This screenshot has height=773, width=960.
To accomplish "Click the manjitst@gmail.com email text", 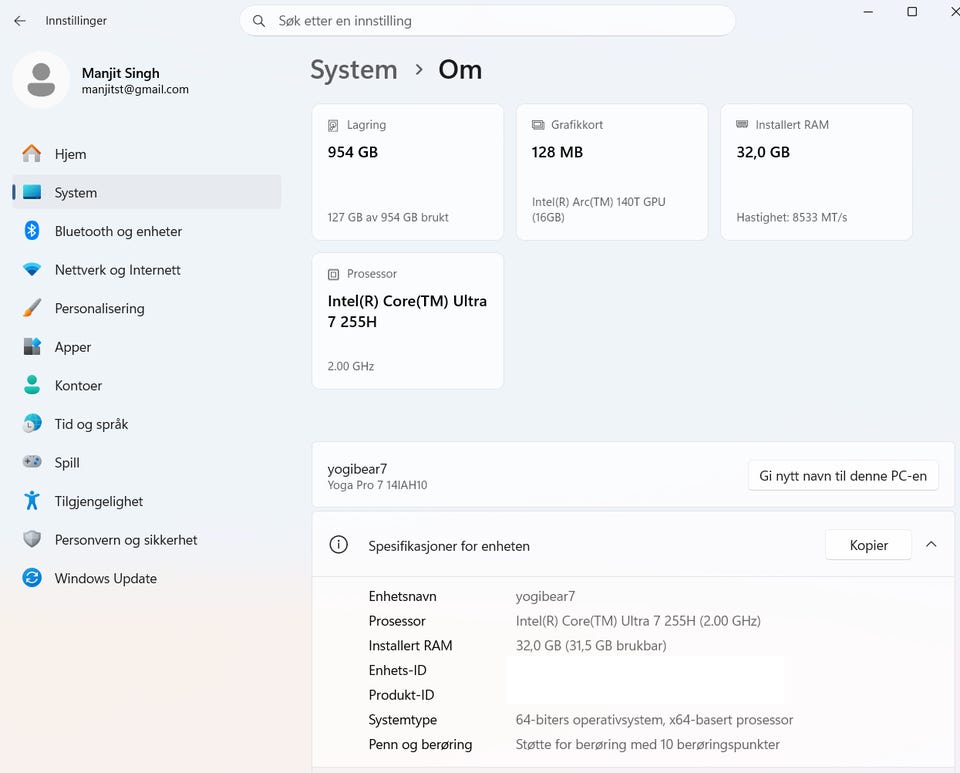I will point(135,89).
